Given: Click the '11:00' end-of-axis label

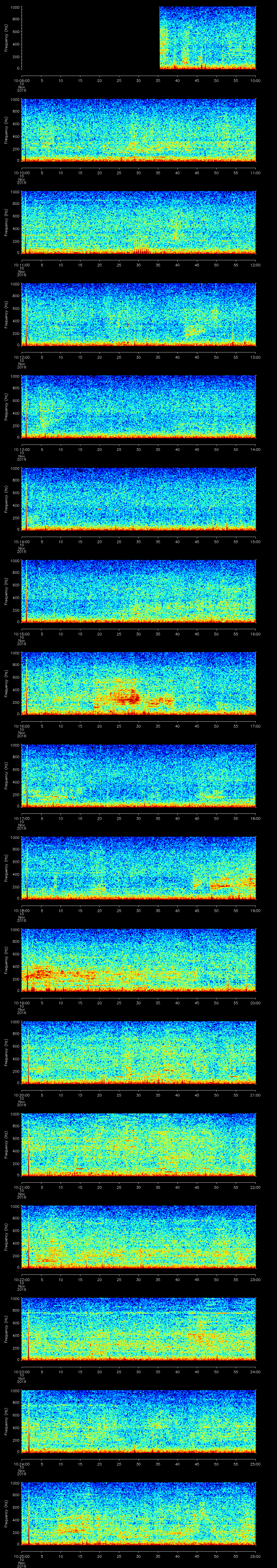Looking at the screenshot, I should [256, 173].
